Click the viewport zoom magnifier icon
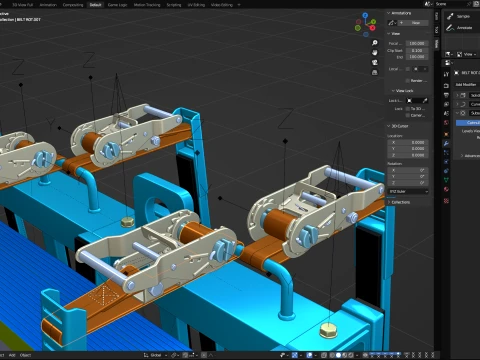The image size is (480, 360). point(375,43)
